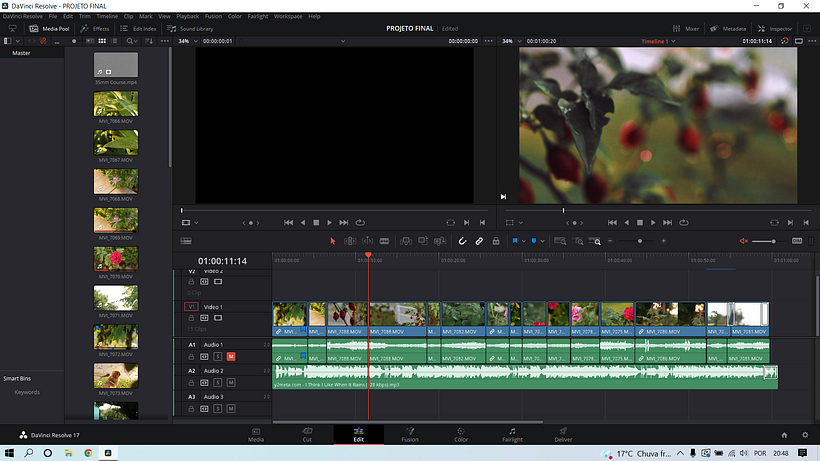Toggle loop in timeline viewer
820x461 pixels.
[x=684, y=223]
